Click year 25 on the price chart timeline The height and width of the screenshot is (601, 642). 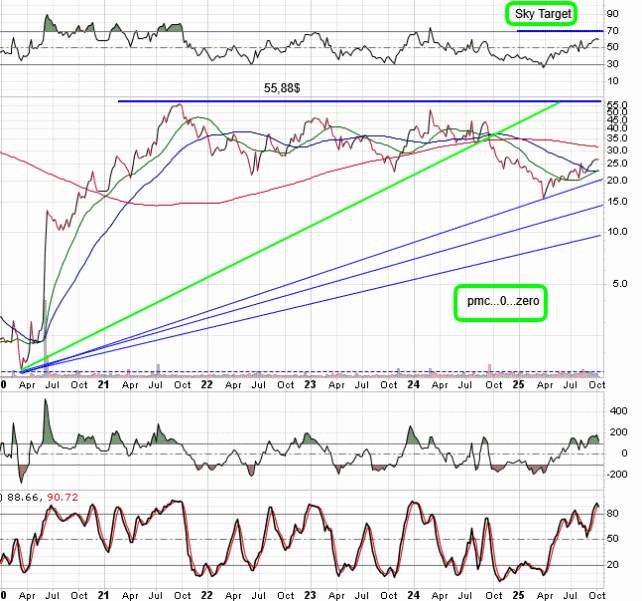[x=518, y=384]
